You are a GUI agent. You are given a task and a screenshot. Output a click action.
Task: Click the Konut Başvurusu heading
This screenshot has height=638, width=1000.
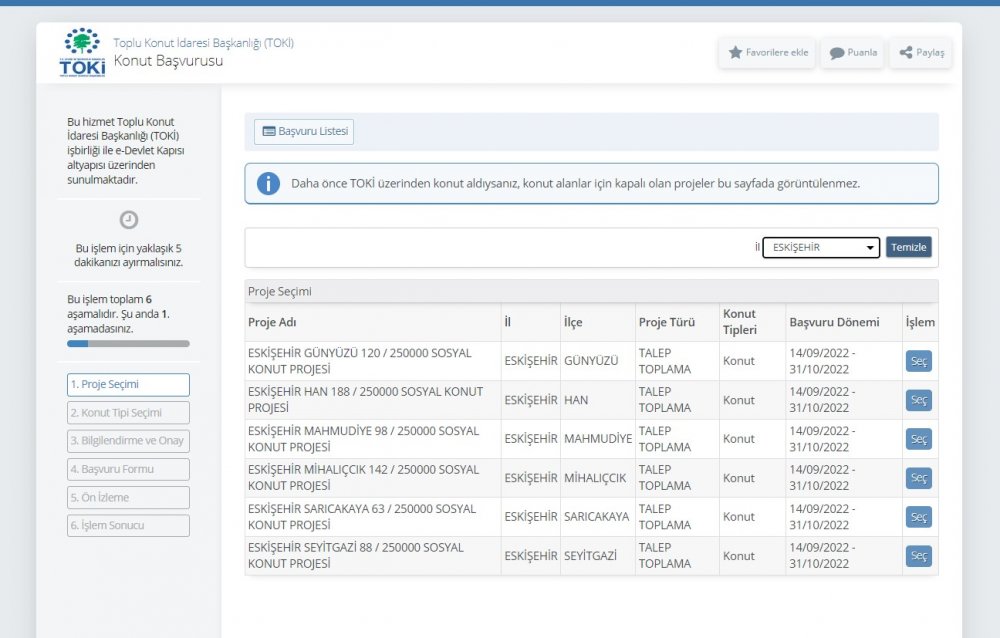click(x=168, y=61)
